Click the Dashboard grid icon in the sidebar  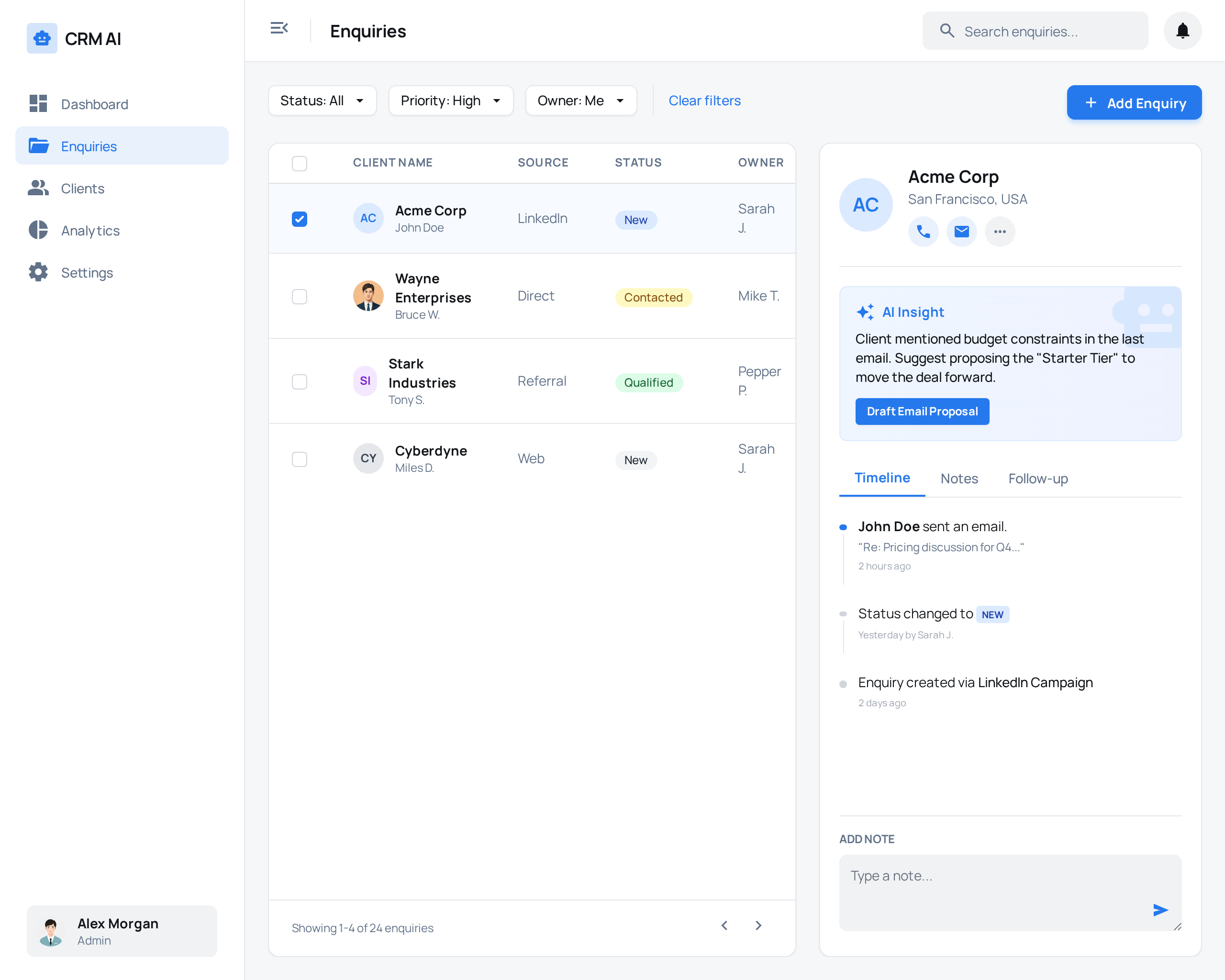pyautogui.click(x=38, y=103)
